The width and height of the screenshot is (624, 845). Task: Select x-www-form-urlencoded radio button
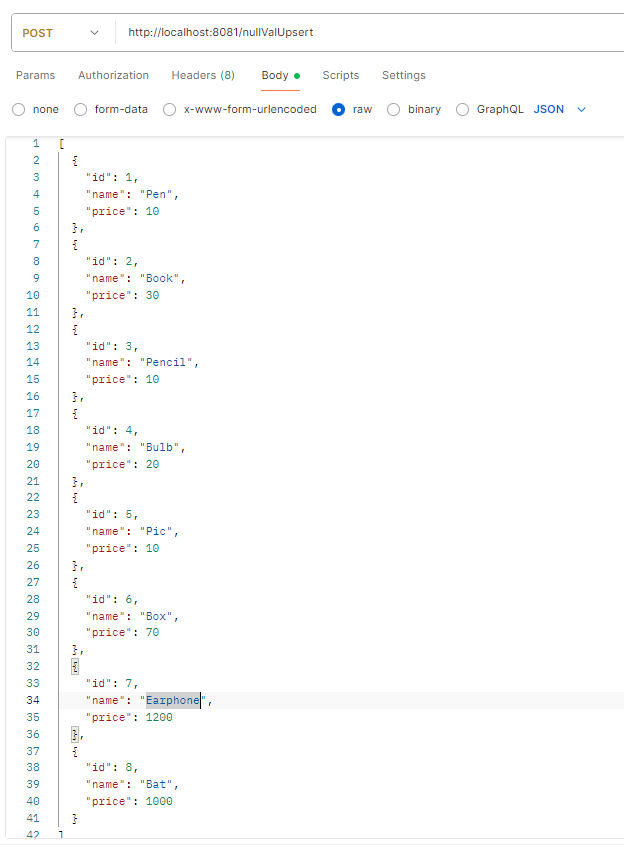pyautogui.click(x=170, y=109)
